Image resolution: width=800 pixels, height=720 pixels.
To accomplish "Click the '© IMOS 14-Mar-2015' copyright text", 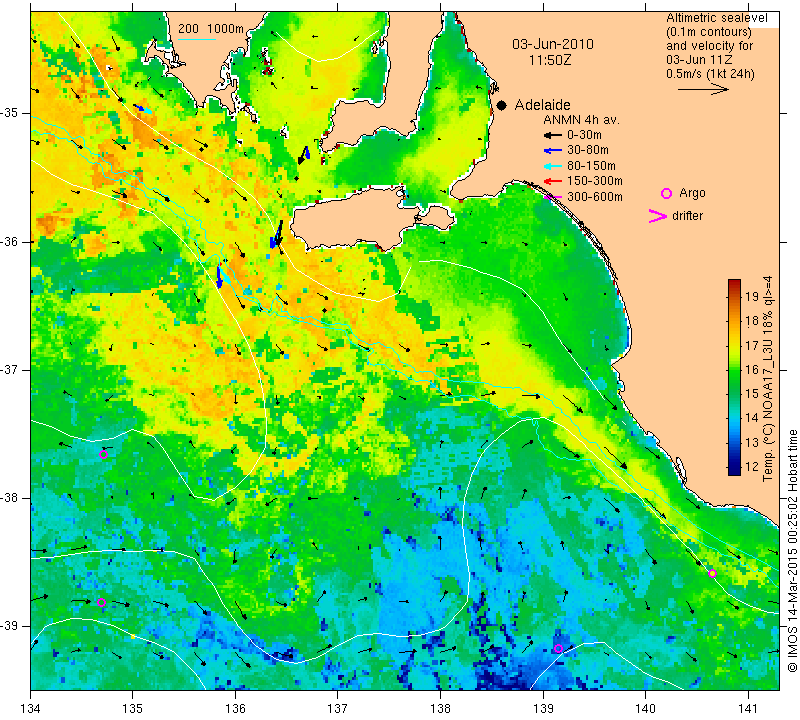I will pyautogui.click(x=792, y=550).
